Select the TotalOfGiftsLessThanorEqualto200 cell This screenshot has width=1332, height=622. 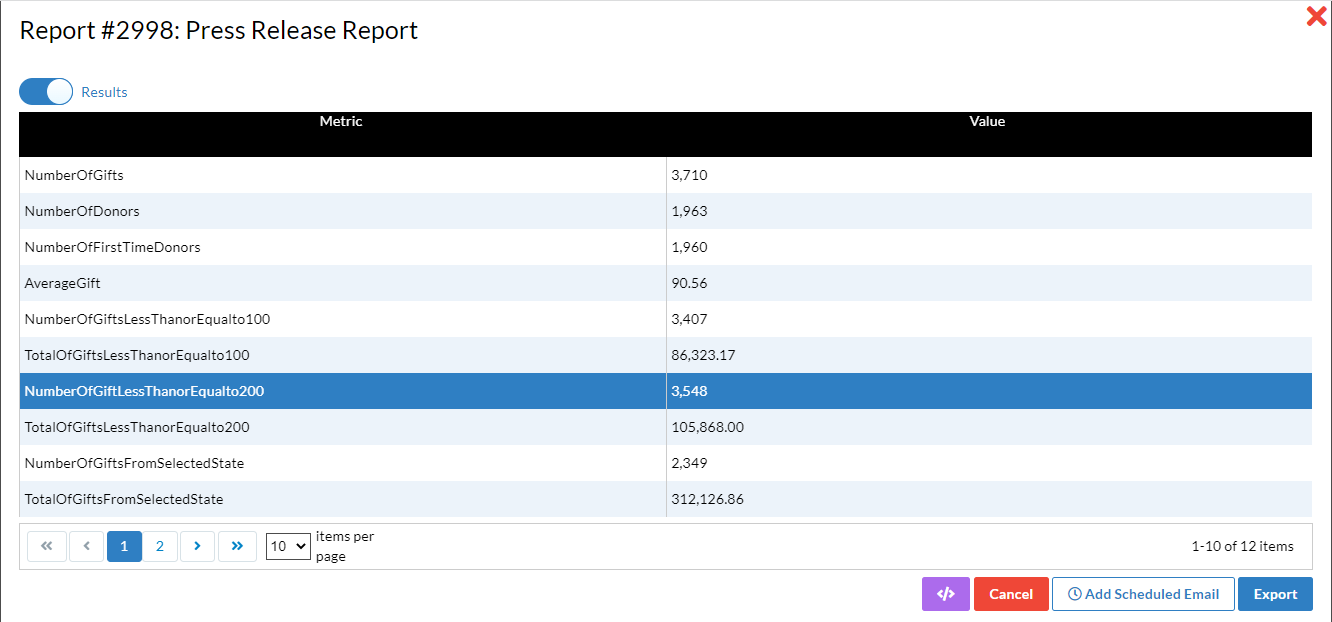(343, 427)
